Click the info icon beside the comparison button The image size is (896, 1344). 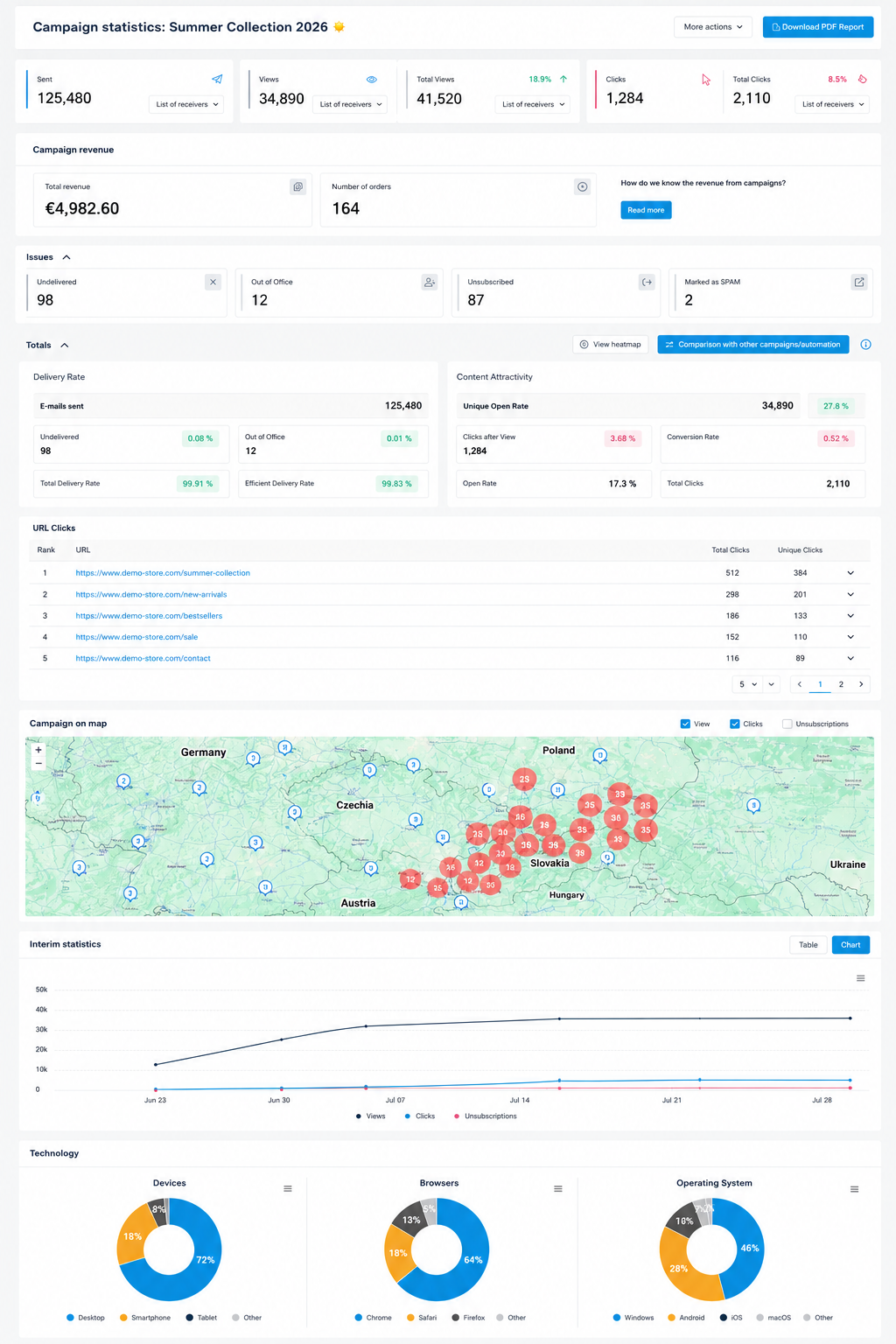[865, 345]
